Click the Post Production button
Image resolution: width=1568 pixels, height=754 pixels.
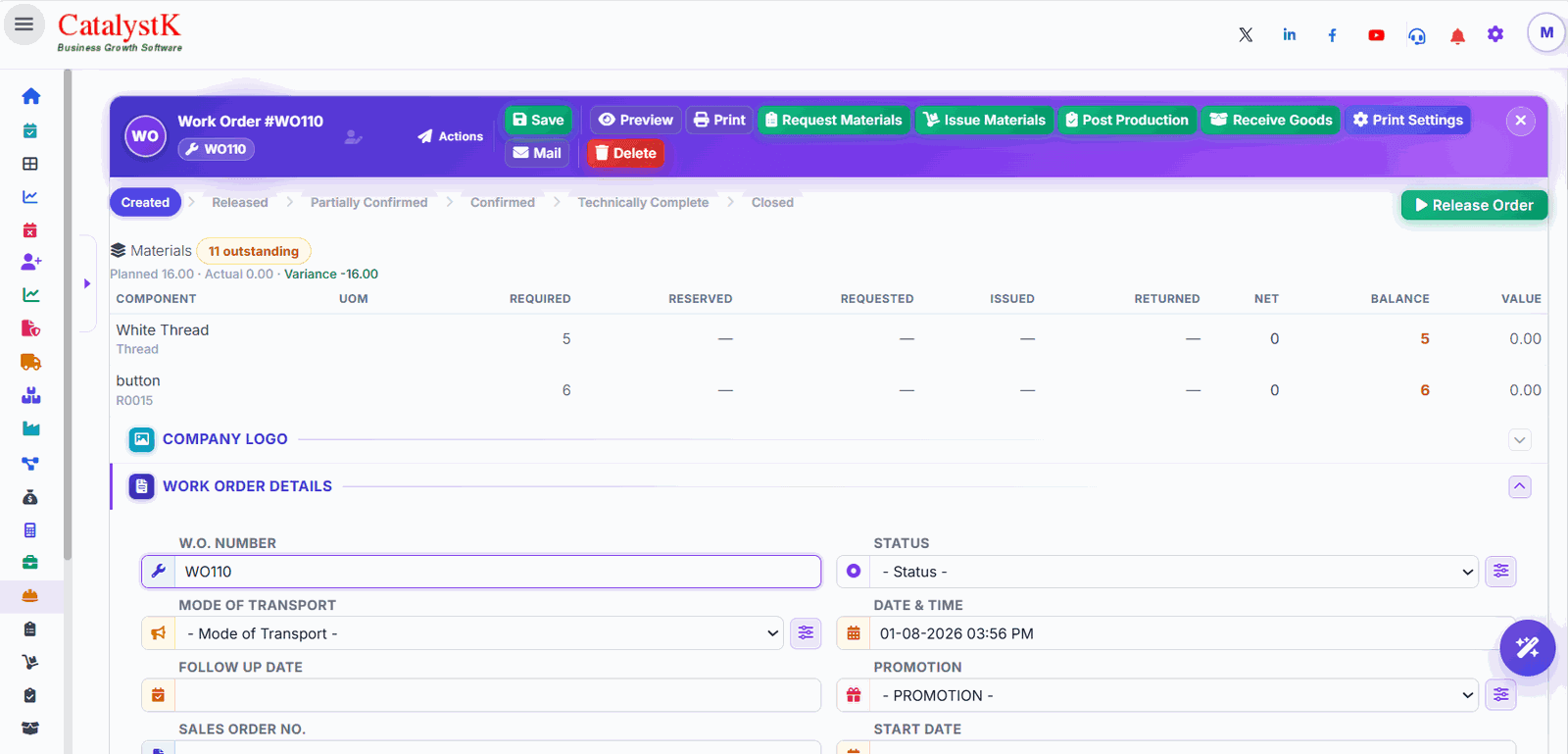coord(1127,120)
